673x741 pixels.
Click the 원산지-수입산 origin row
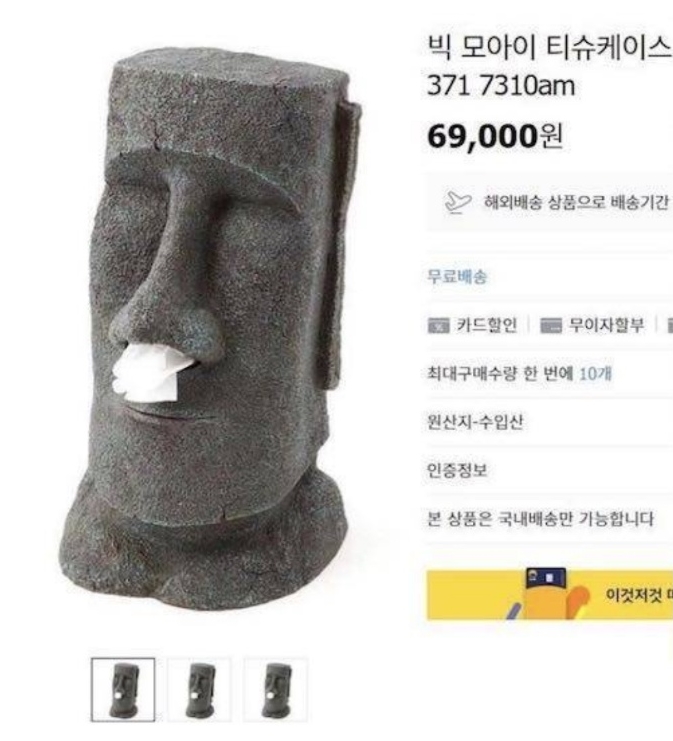coord(550,422)
